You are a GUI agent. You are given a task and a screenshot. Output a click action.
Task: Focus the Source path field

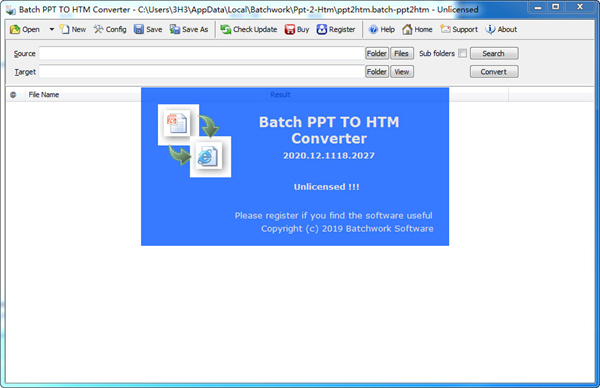[202, 54]
